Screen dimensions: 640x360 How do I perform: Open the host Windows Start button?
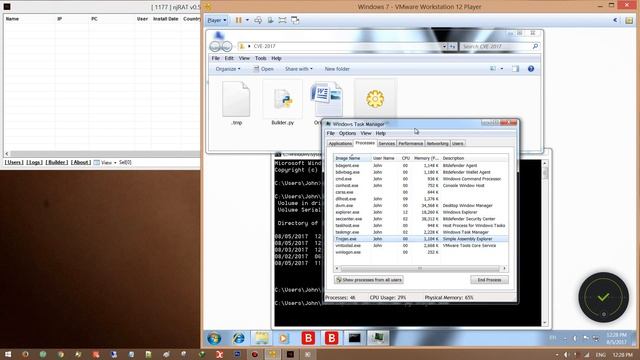pyautogui.click(x=8, y=354)
